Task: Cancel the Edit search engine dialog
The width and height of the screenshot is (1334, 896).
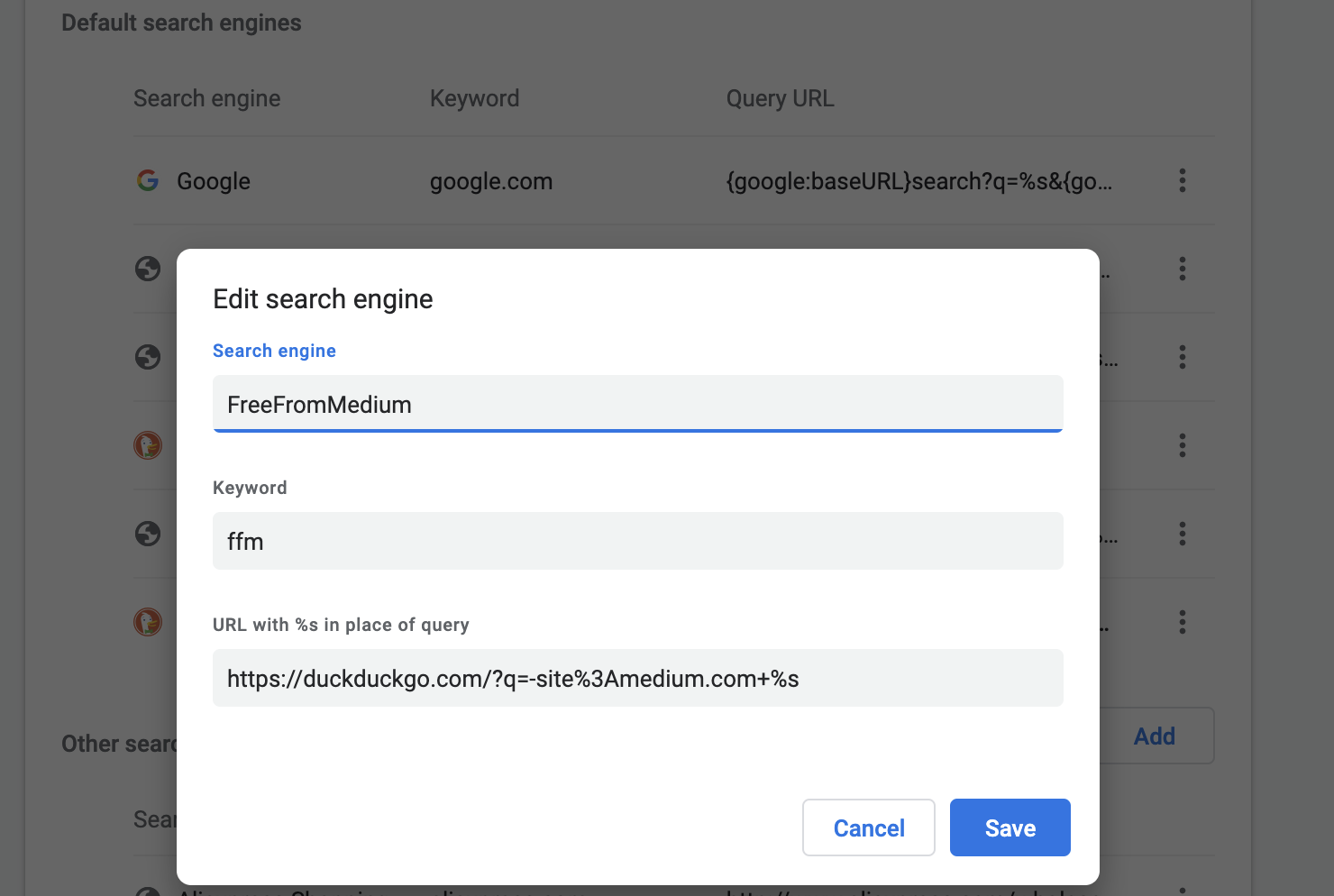Action: pyautogui.click(x=868, y=827)
